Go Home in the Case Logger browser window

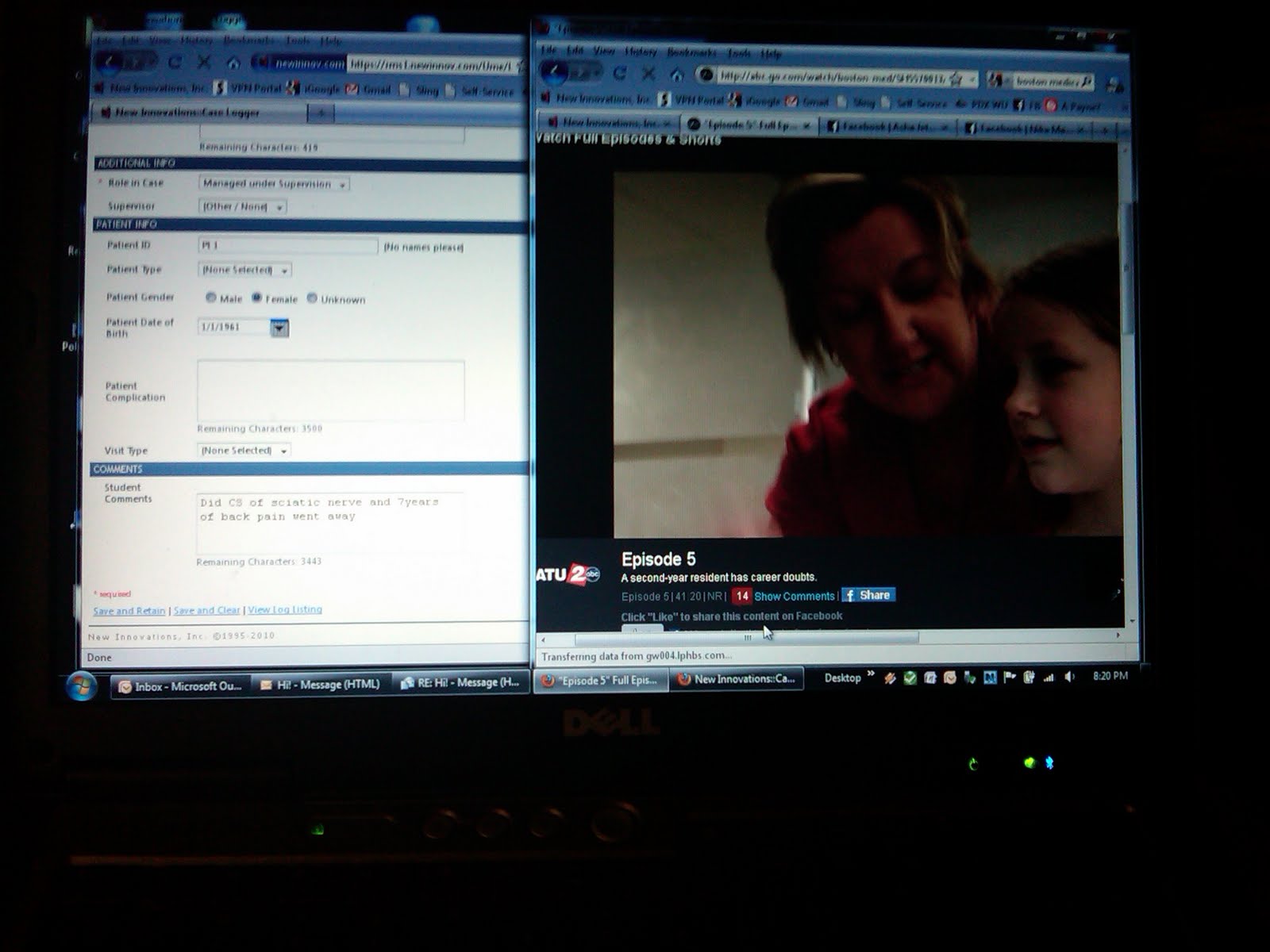pos(233,63)
